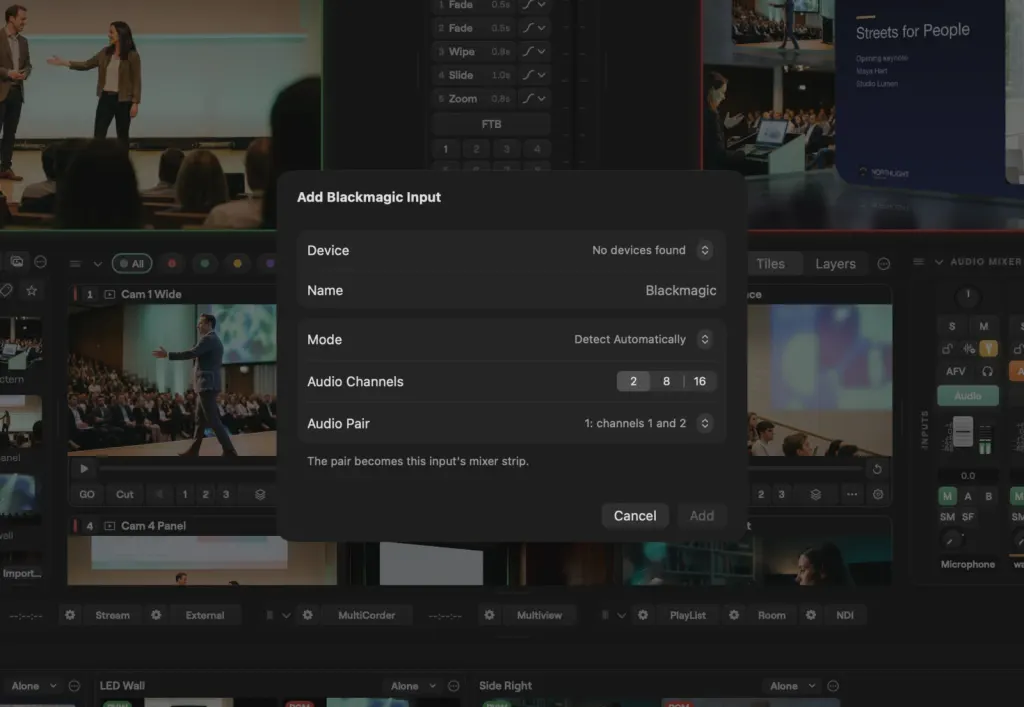Click the Add button in the dialog

tap(702, 516)
